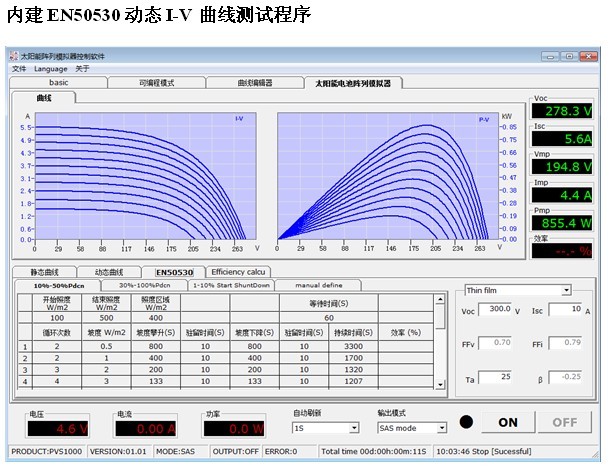616x471 pixels.
Task: Open the Language menu
Action: (50, 69)
